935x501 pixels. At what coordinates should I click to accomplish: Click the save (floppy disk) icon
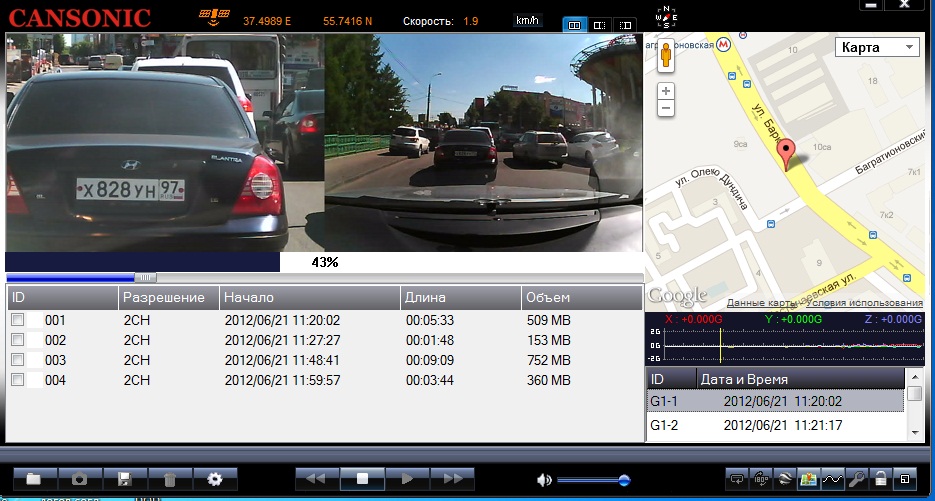[x=124, y=479]
